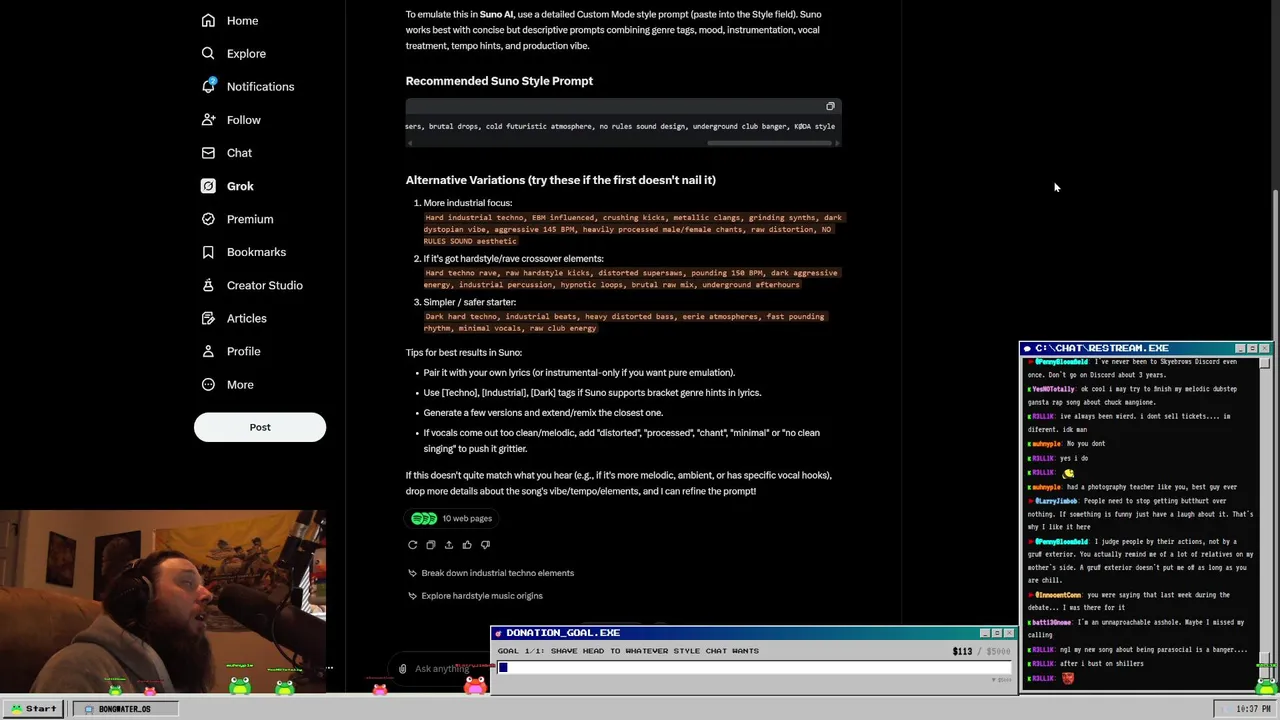Select BONGWATER_OS taskbar item
This screenshot has width=1280, height=720.
tap(125, 709)
